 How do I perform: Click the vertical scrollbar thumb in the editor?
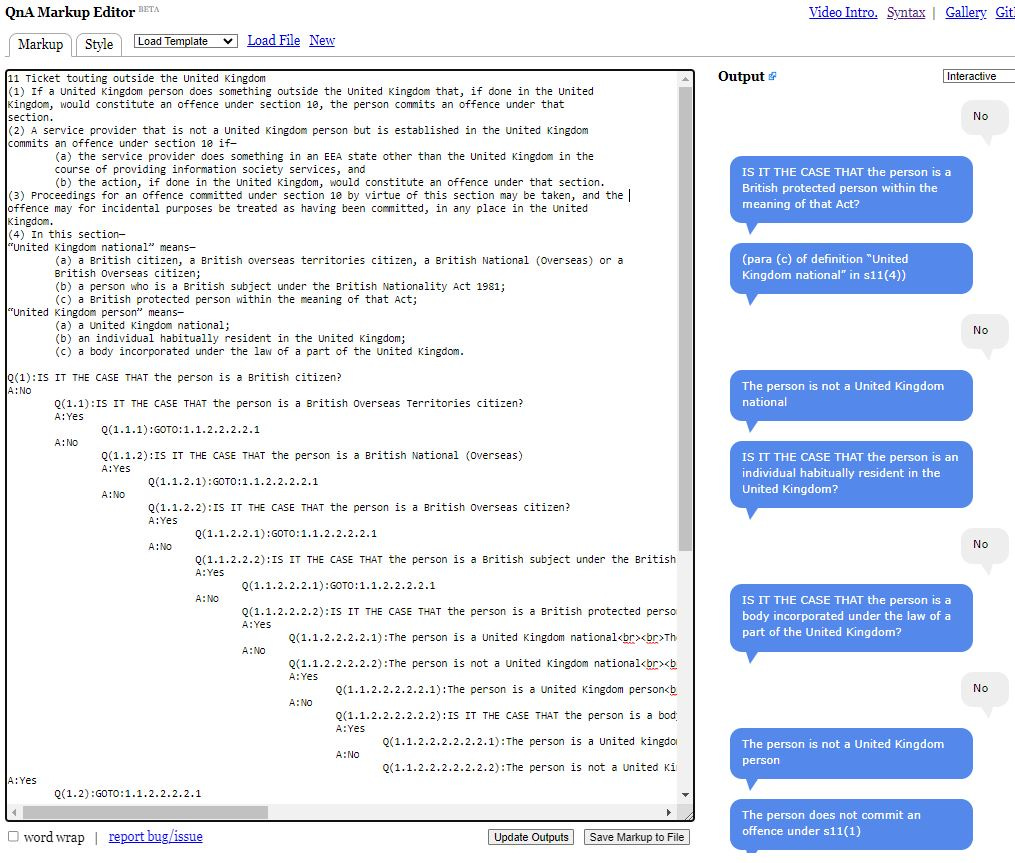click(685, 319)
